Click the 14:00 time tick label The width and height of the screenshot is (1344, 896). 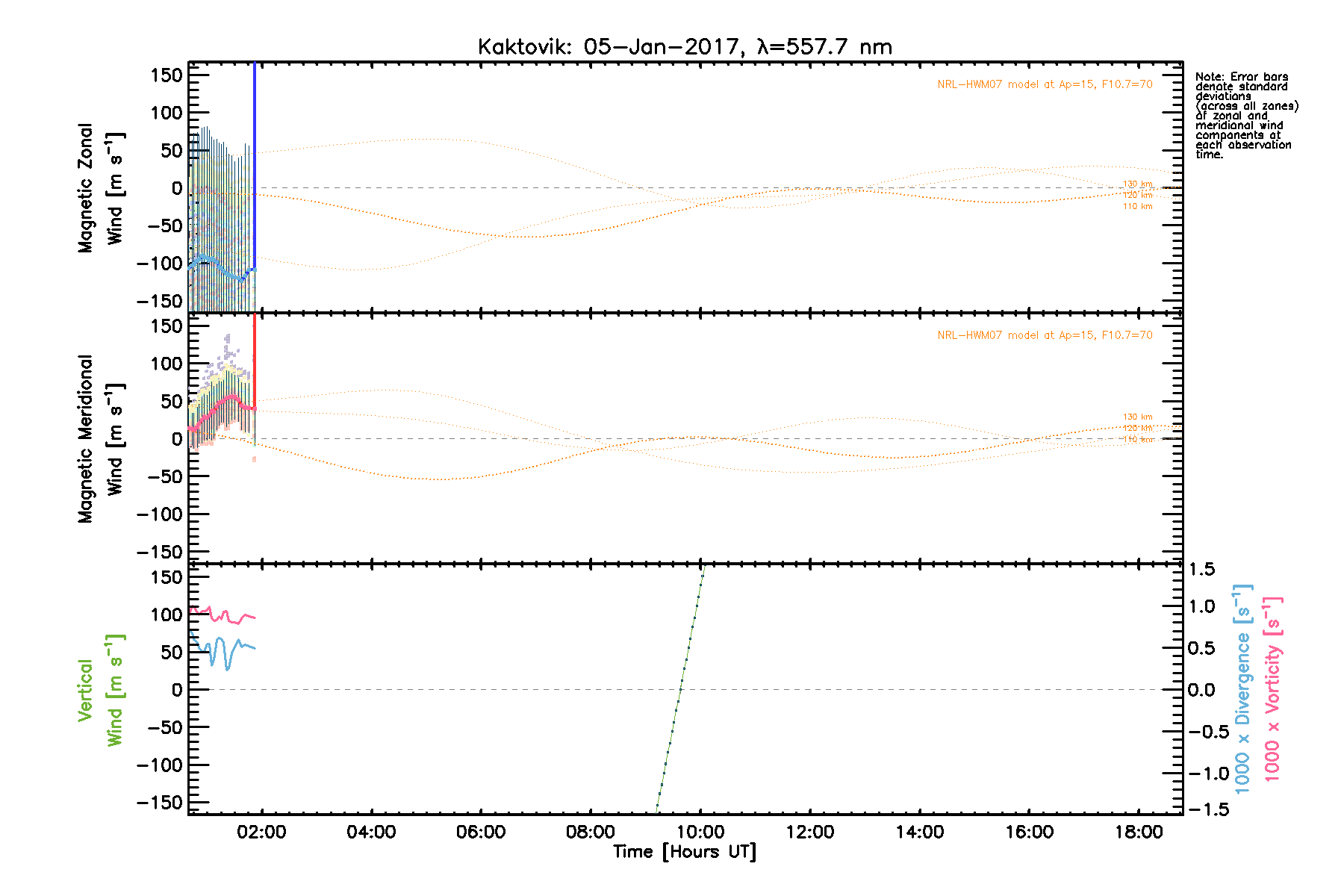tap(920, 832)
